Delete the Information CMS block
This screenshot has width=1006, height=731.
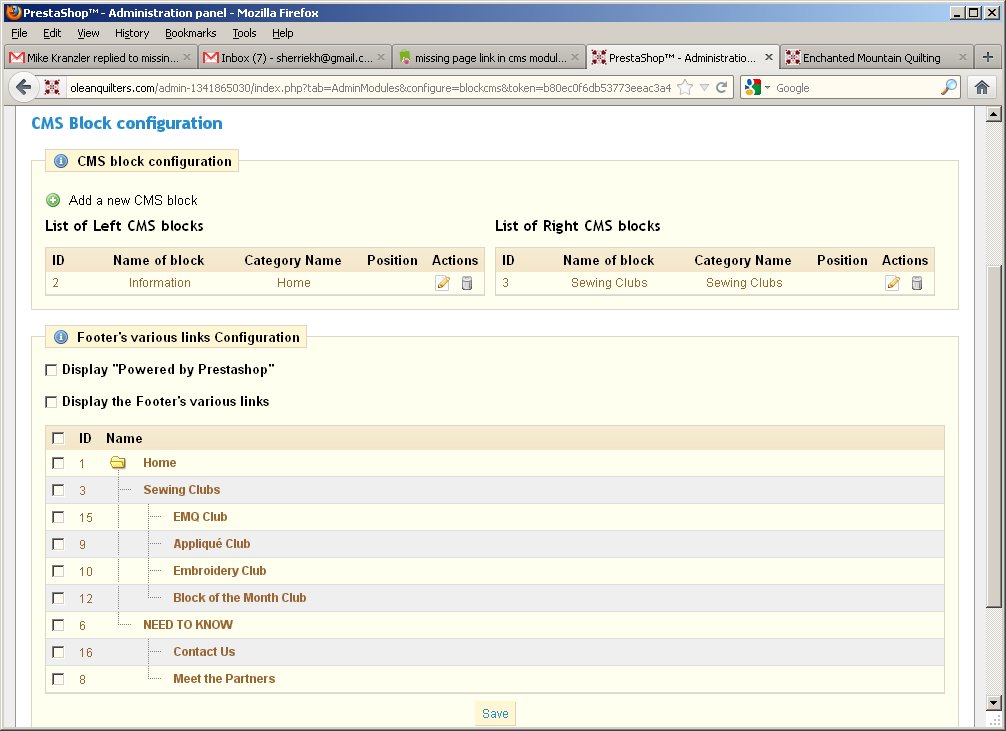point(467,283)
